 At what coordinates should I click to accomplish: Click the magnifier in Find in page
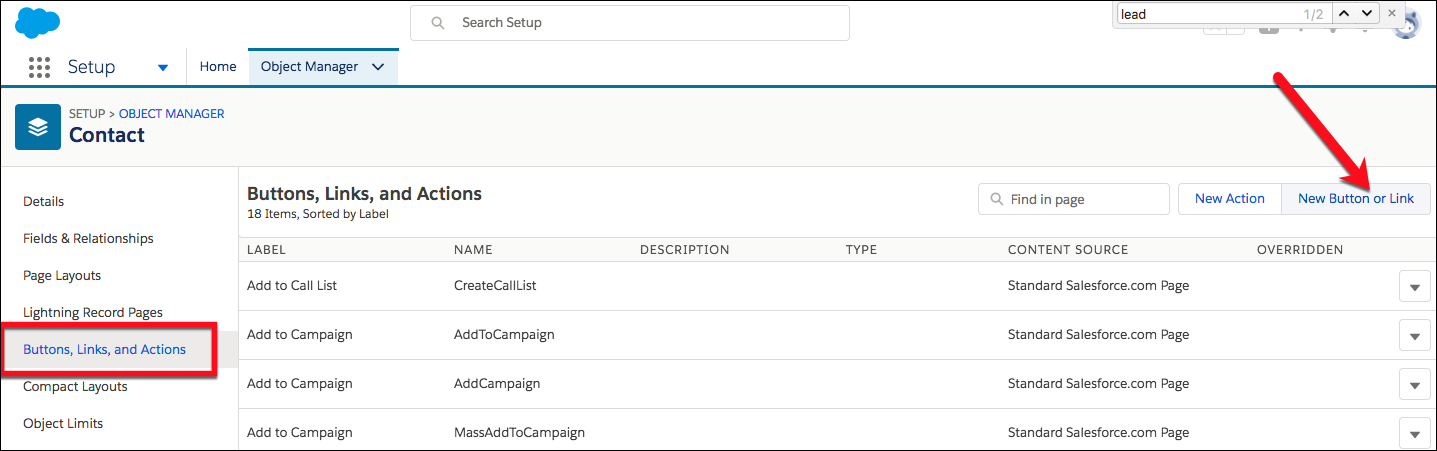point(996,199)
